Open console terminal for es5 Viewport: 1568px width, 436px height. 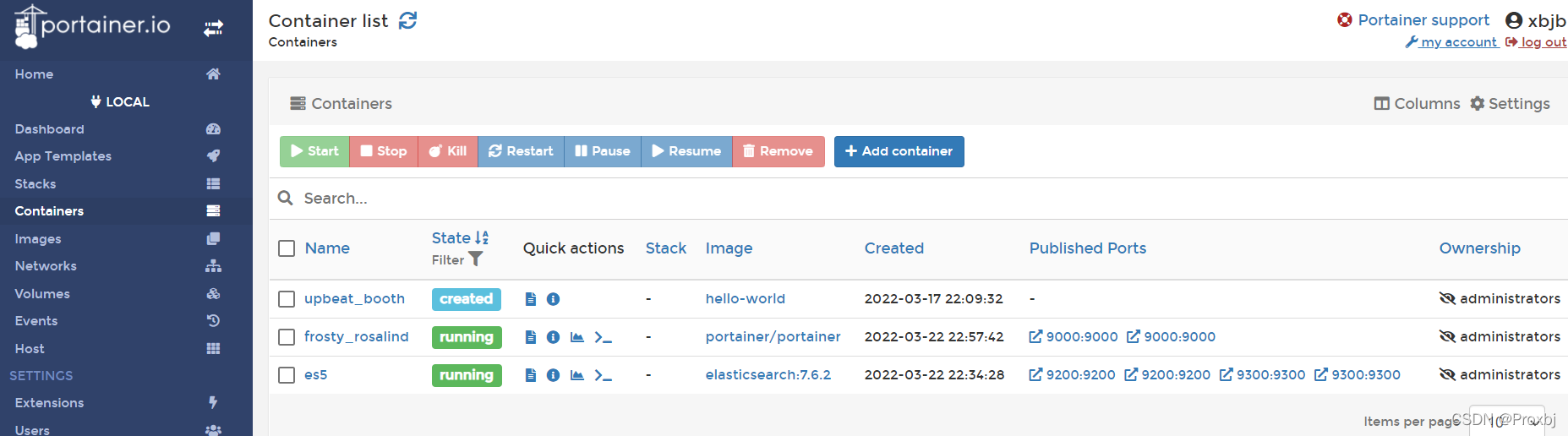(x=603, y=375)
